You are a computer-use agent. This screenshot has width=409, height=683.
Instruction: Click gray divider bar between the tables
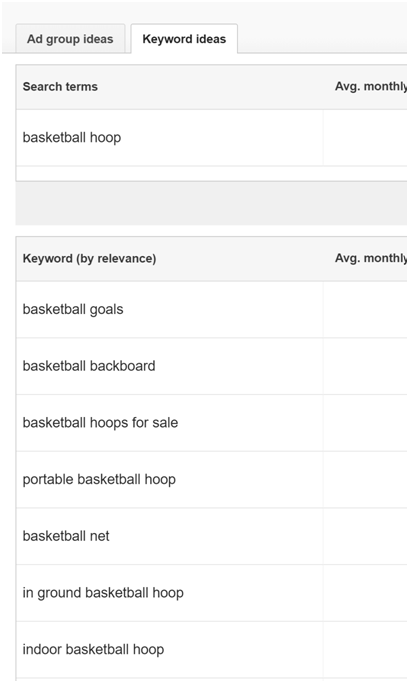pyautogui.click(x=211, y=203)
